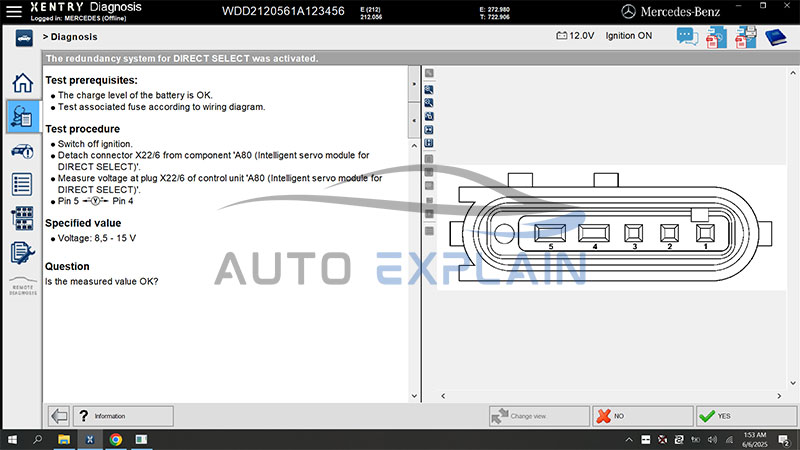Click the battery voltage 12.0V indicator
This screenshot has width=800, height=450.
click(575, 36)
